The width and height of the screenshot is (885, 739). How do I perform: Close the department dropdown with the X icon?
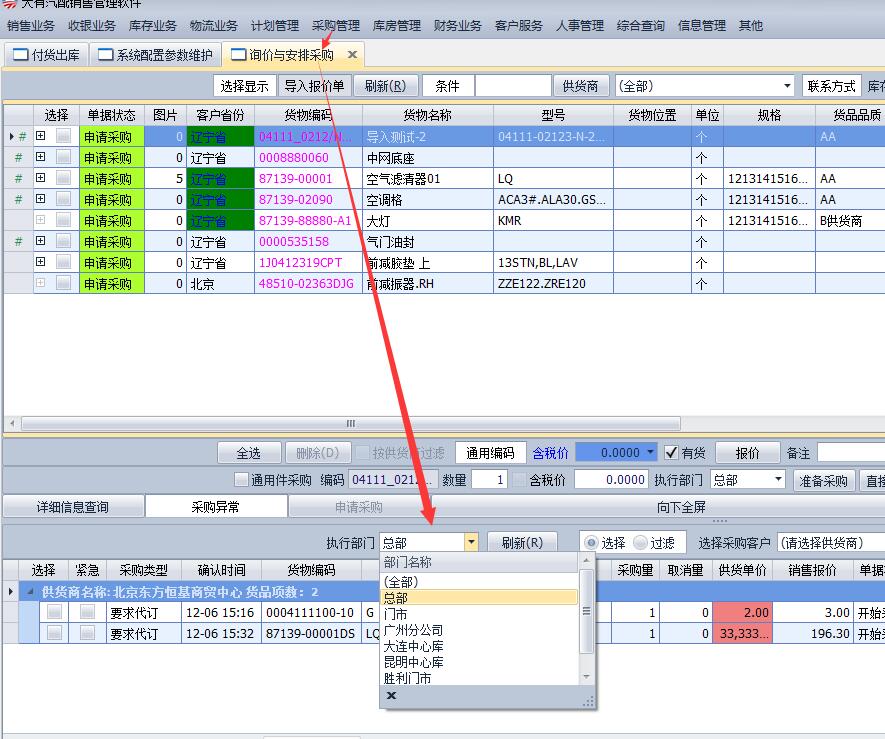391,696
